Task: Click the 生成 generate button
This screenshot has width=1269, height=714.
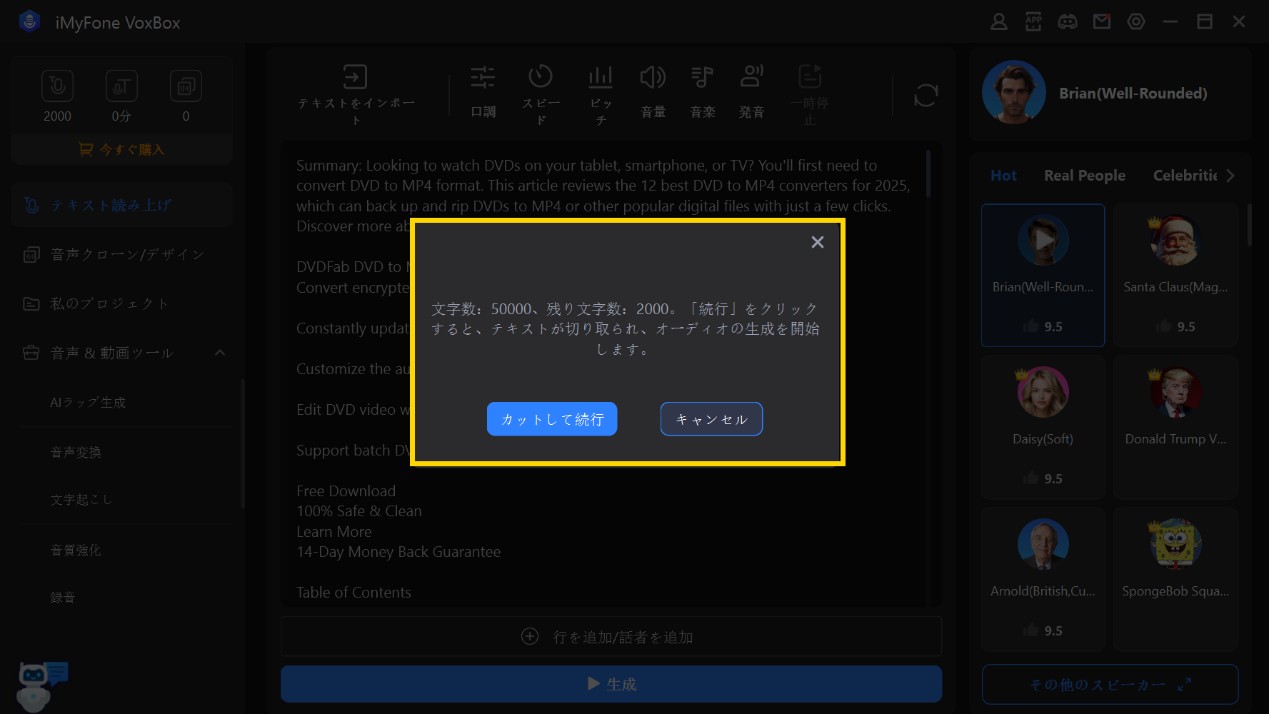Action: pyautogui.click(x=611, y=684)
